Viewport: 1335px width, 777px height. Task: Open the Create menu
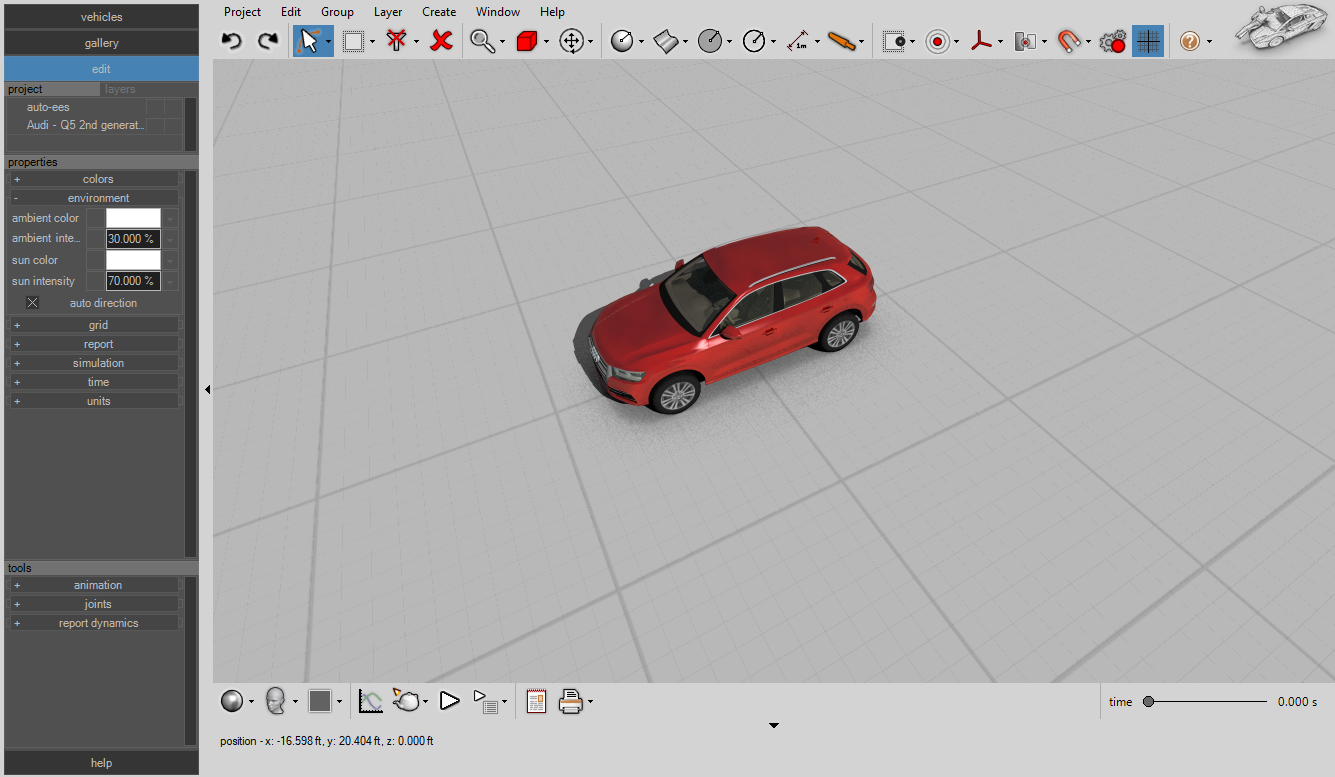439,12
